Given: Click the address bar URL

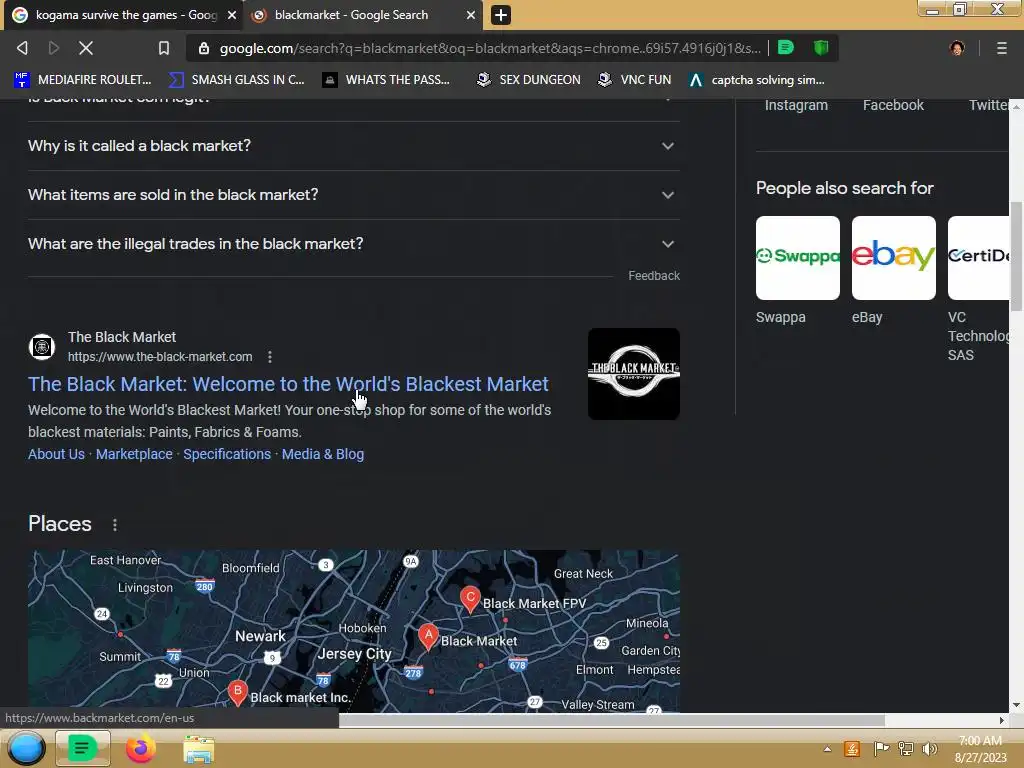Looking at the screenshot, I should (490, 48).
